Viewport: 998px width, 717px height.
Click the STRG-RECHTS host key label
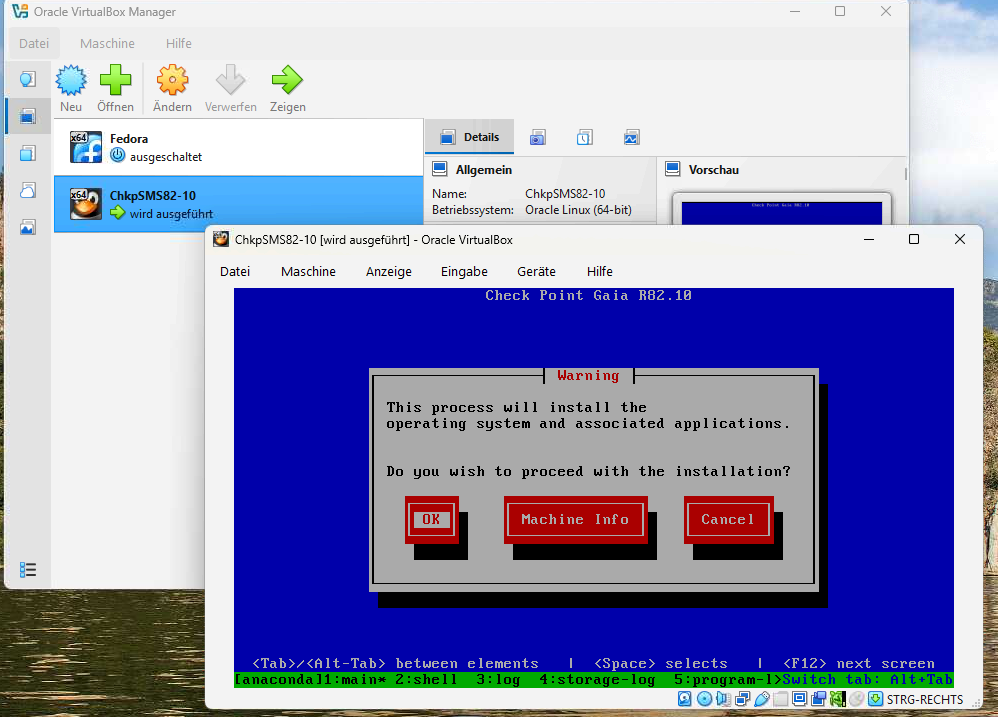pyautogui.click(x=925, y=699)
